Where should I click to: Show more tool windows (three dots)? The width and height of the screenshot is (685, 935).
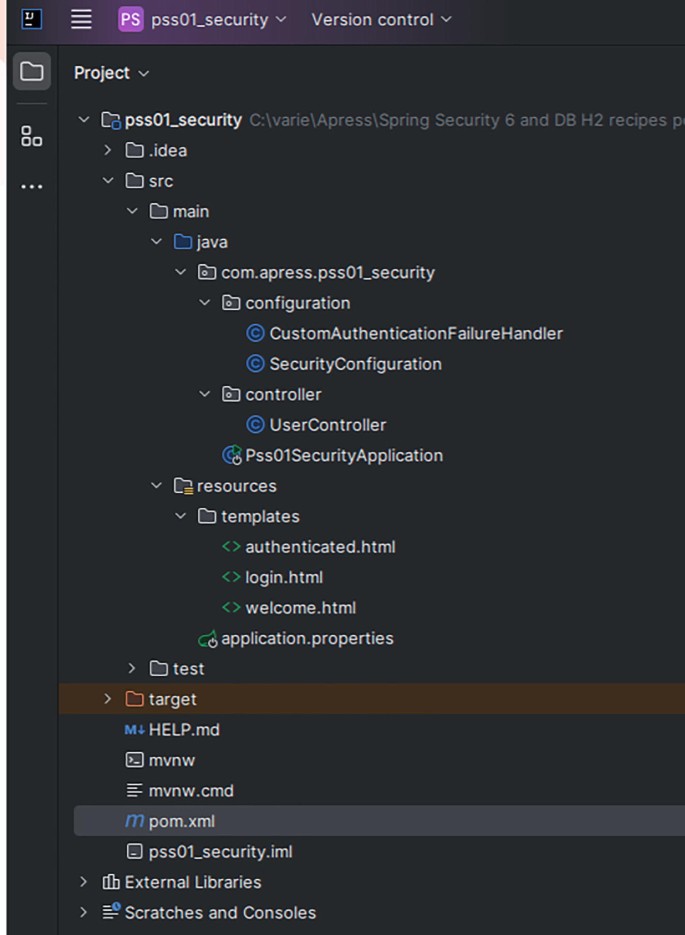[32, 187]
